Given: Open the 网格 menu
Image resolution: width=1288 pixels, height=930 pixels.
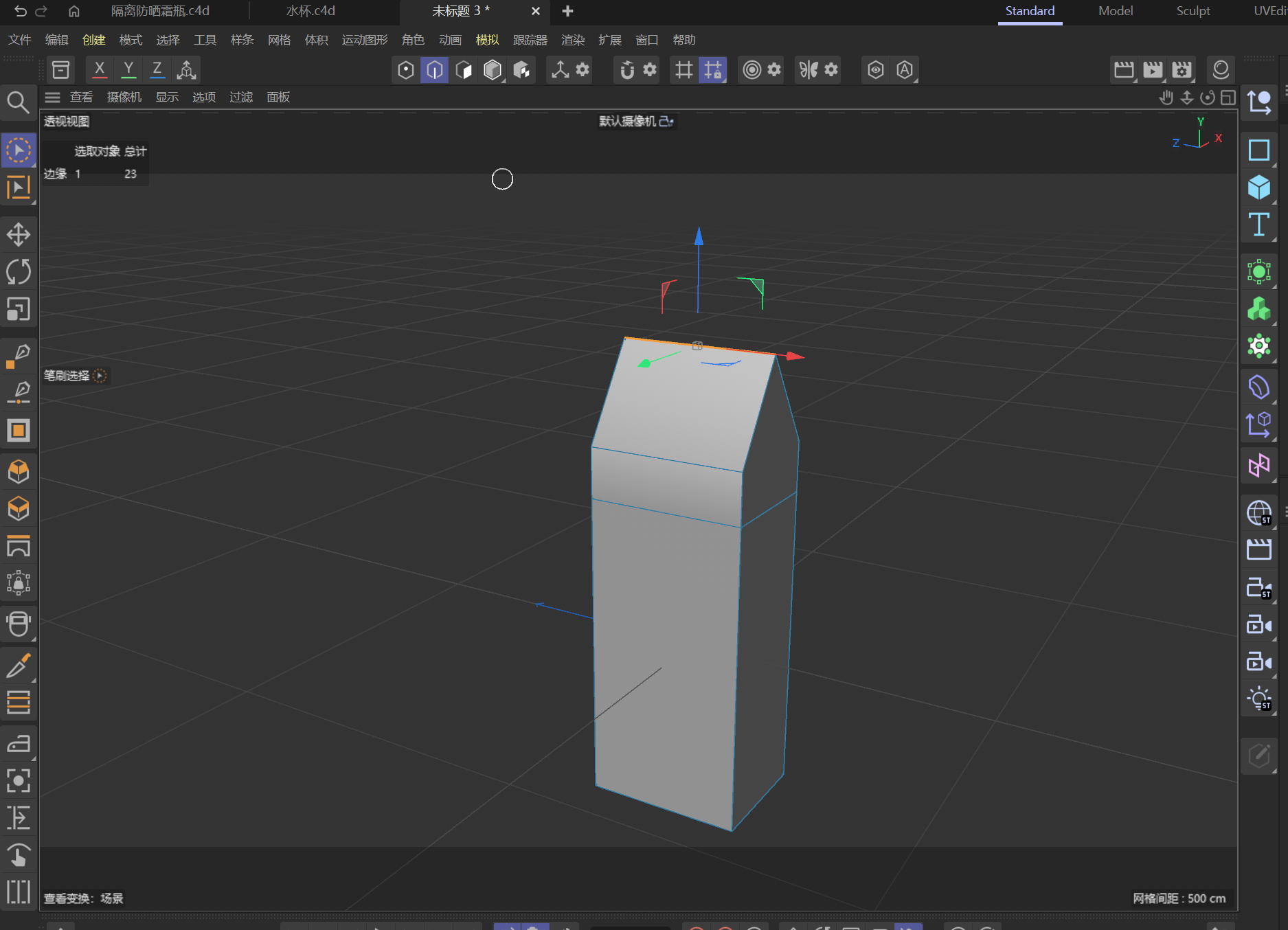Looking at the screenshot, I should pos(280,40).
